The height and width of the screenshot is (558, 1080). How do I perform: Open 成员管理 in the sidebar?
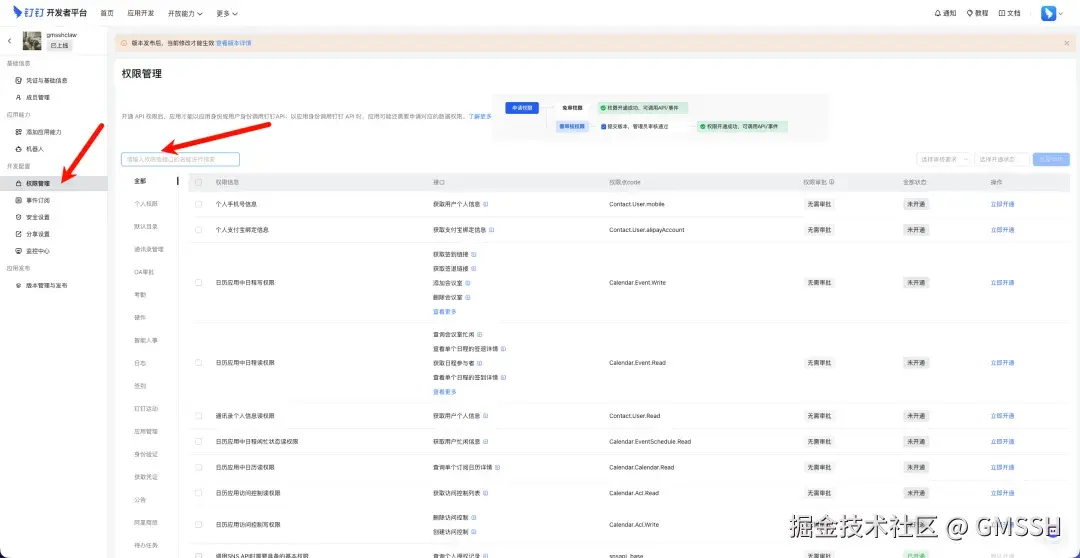tap(38, 97)
